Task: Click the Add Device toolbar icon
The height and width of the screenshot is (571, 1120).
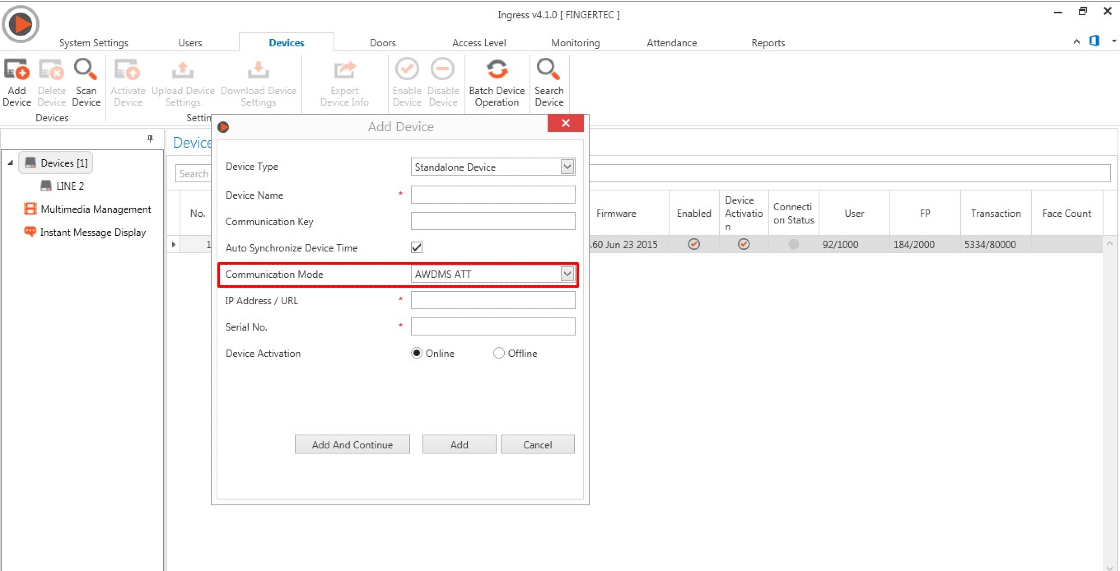Action: coord(16,69)
